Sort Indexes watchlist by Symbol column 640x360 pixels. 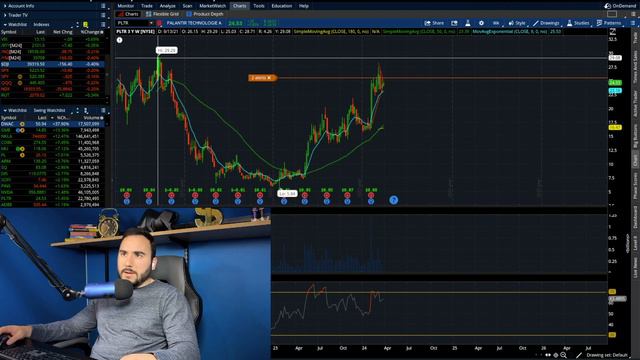coord(9,32)
